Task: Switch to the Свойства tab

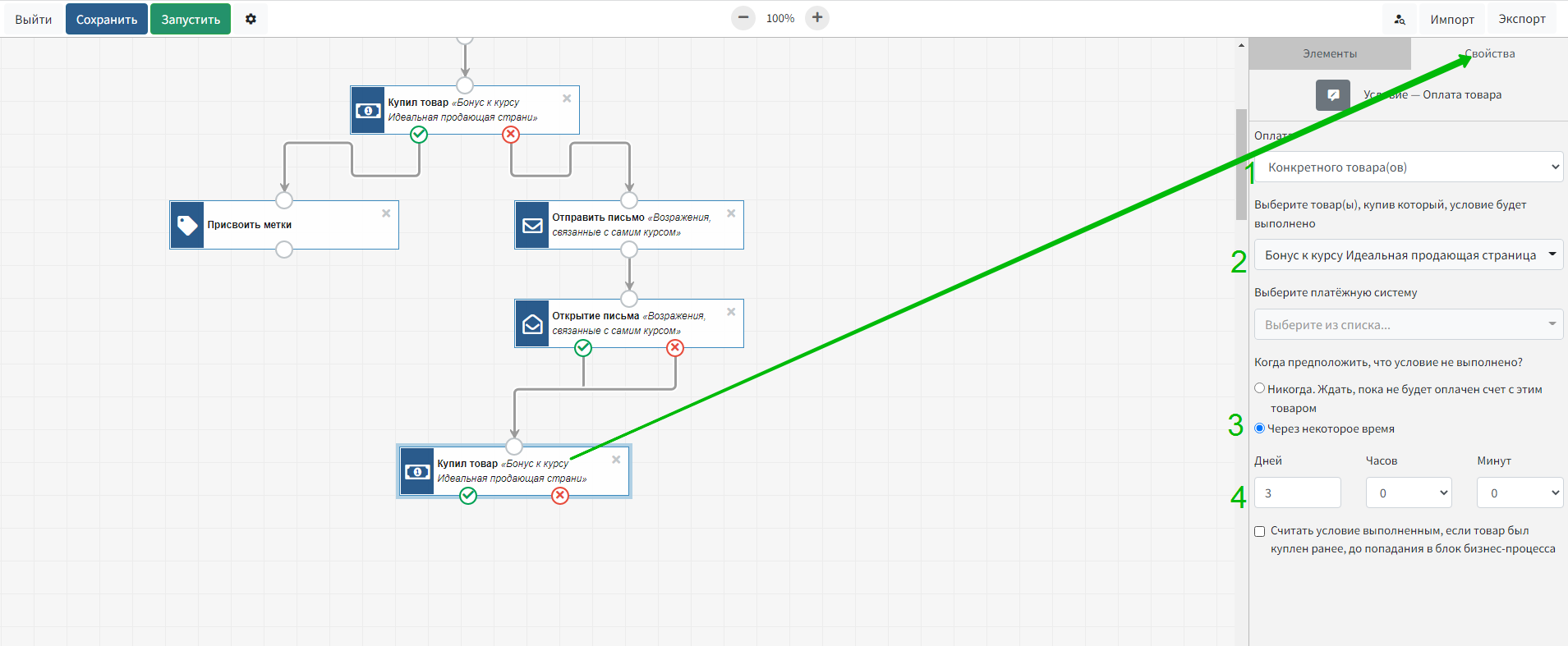Action: (1489, 53)
